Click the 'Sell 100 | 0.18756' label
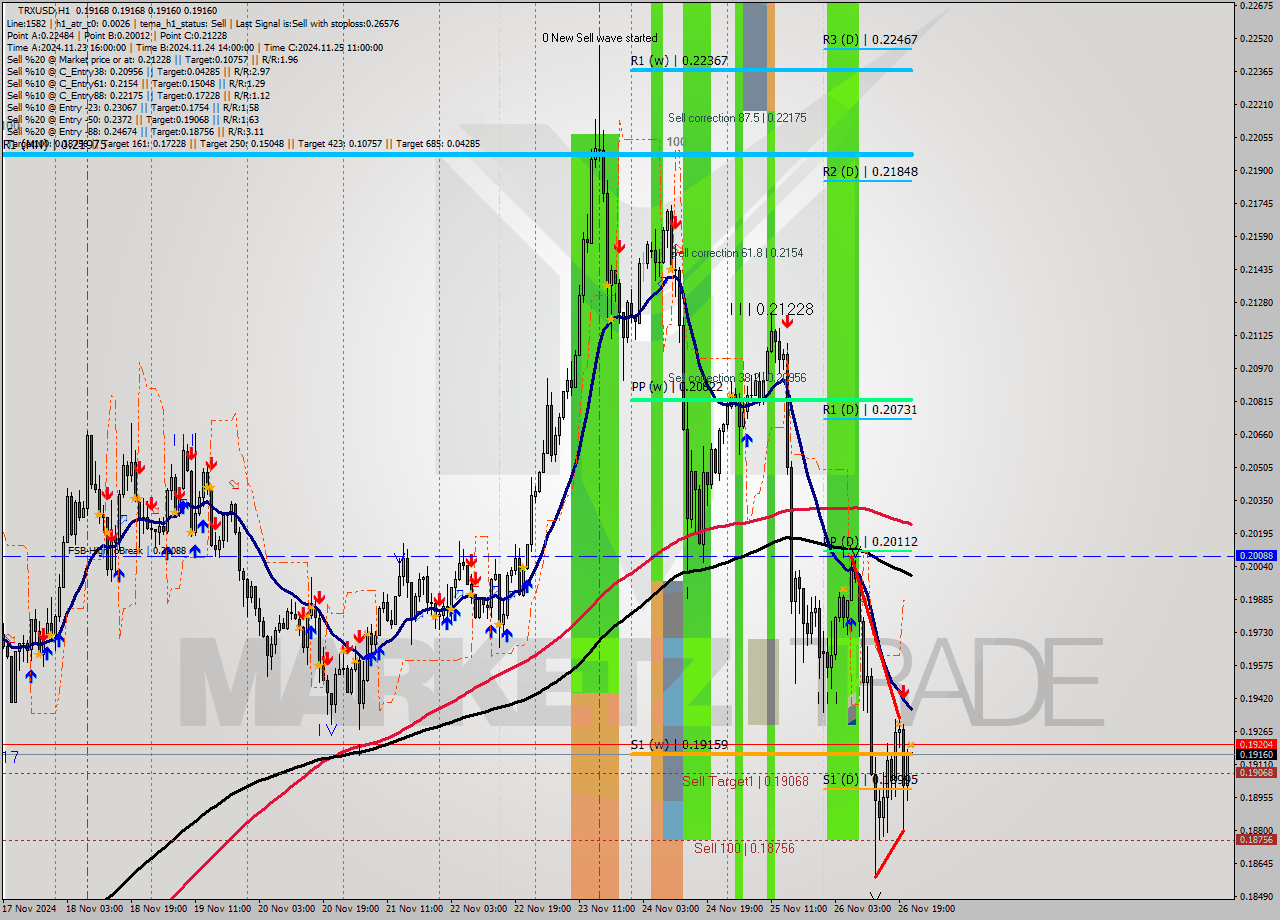This screenshot has height=920, width=1280. [x=744, y=848]
